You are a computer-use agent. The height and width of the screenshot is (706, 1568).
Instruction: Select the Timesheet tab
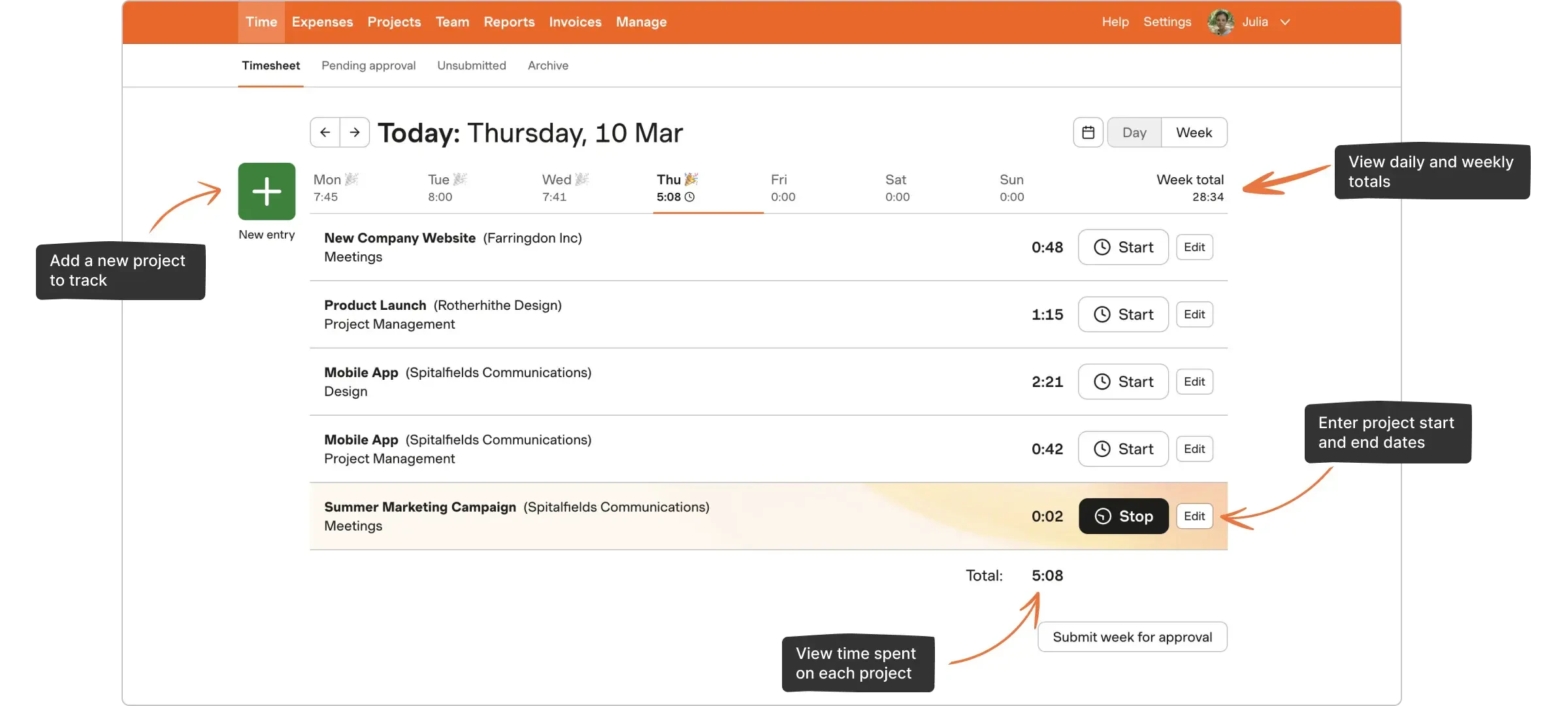coord(271,65)
